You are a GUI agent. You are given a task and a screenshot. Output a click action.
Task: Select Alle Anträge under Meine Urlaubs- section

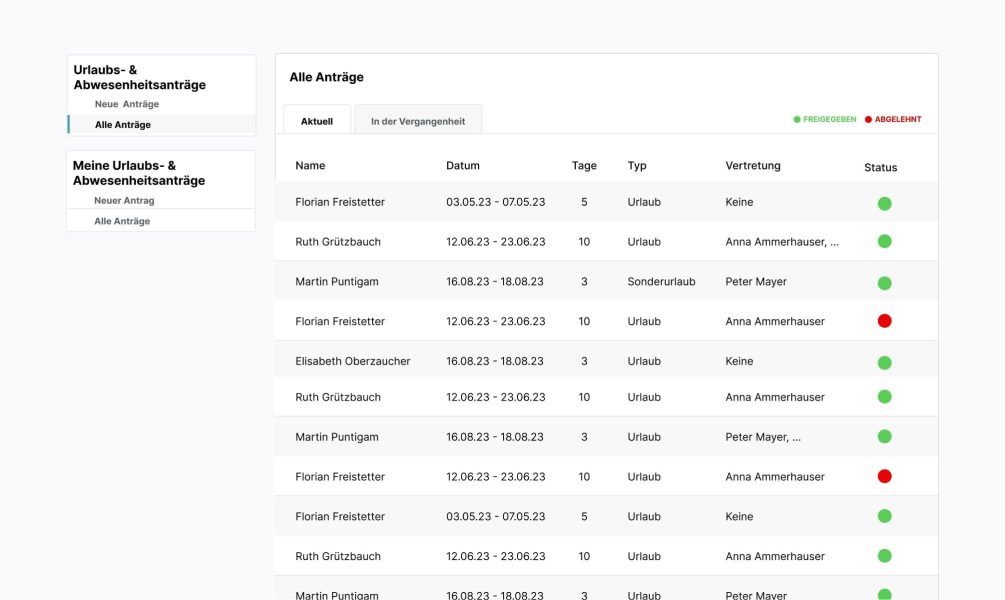[122, 221]
